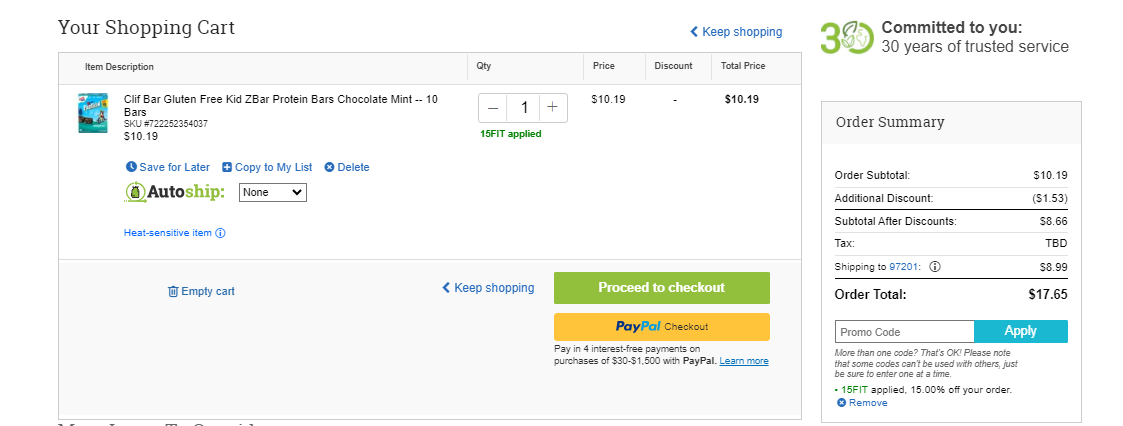Image resolution: width=1123 pixels, height=426 pixels.
Task: Click the Copy to My List plus icon
Action: pyautogui.click(x=227, y=167)
